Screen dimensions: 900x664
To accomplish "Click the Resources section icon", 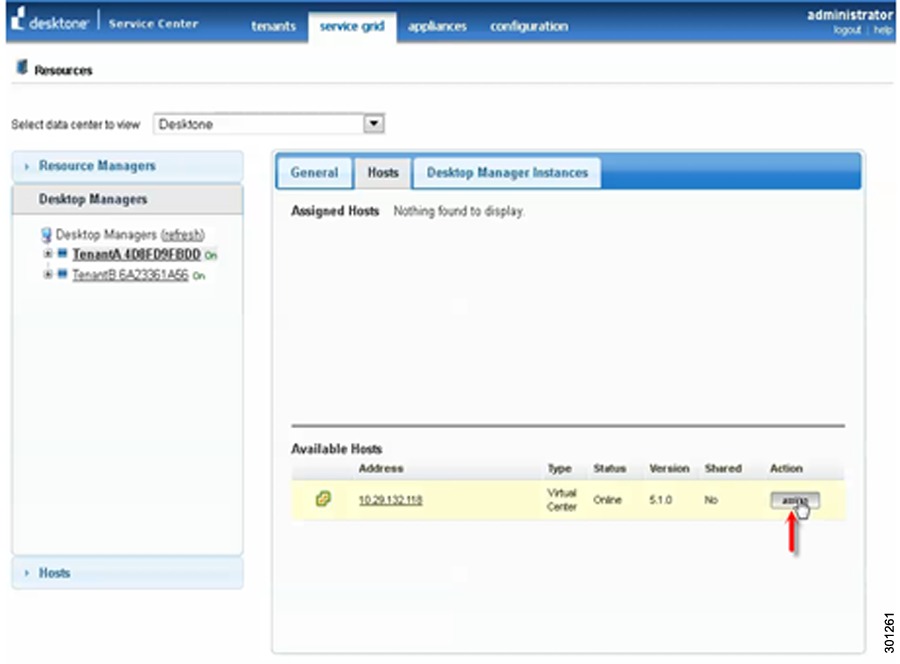I will click(x=22, y=67).
